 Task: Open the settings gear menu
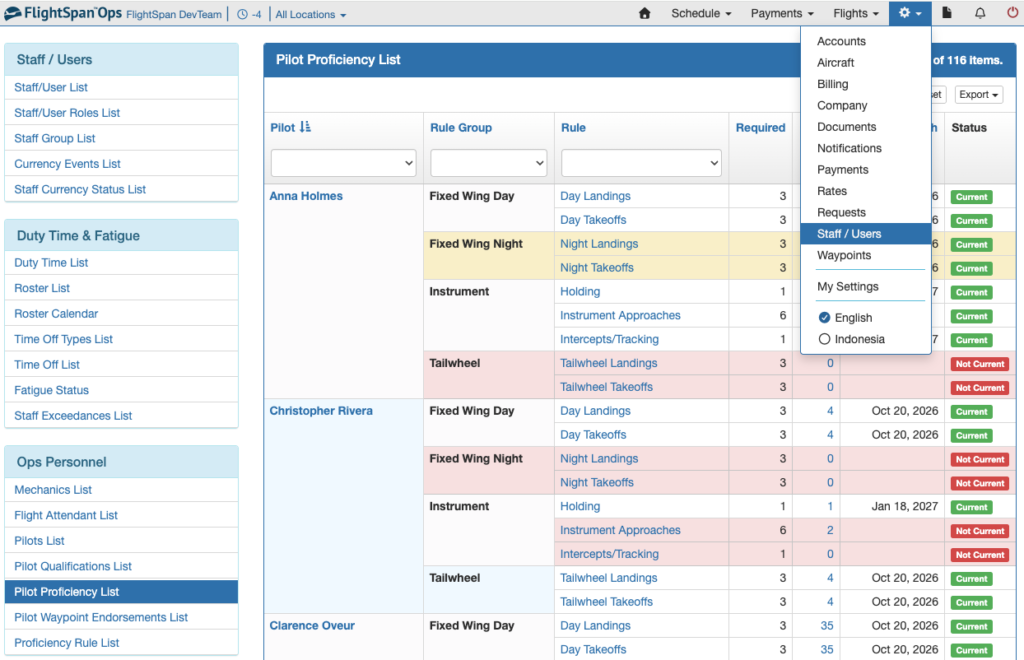click(x=910, y=13)
